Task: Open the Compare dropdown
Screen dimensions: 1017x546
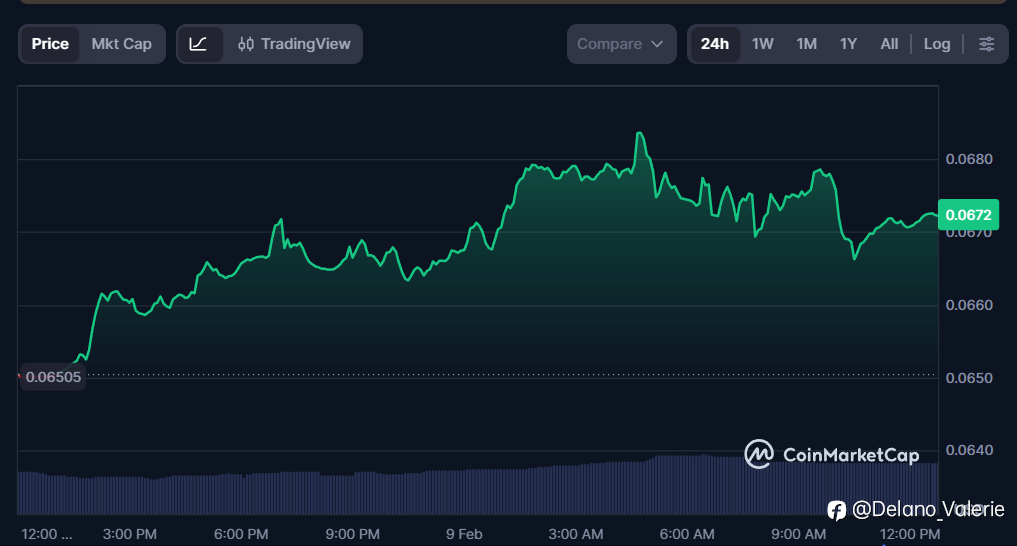Action: point(621,44)
